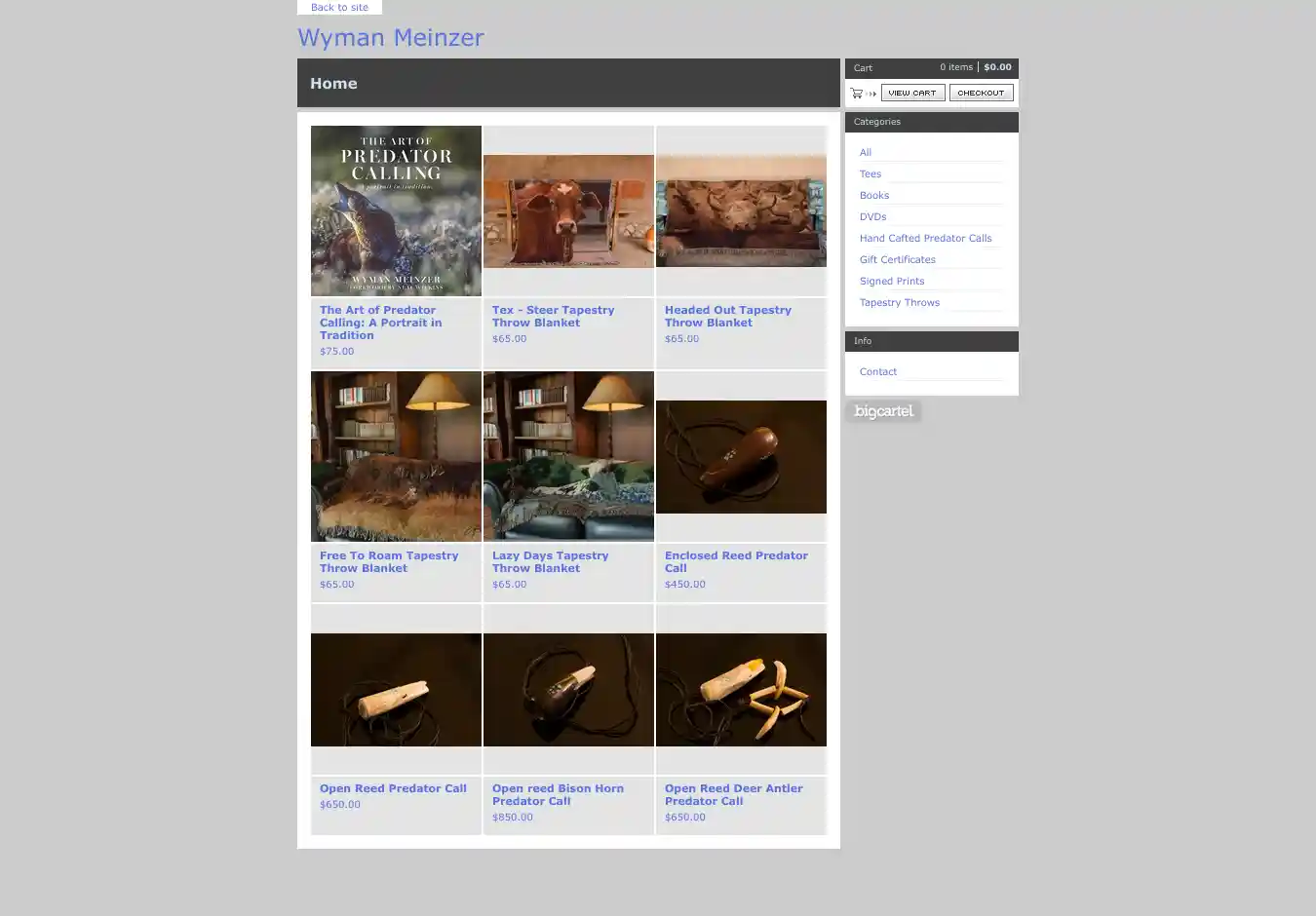Open the Open reed Bison Horn call title
Screen dimensions: 1316x916
click(x=558, y=795)
